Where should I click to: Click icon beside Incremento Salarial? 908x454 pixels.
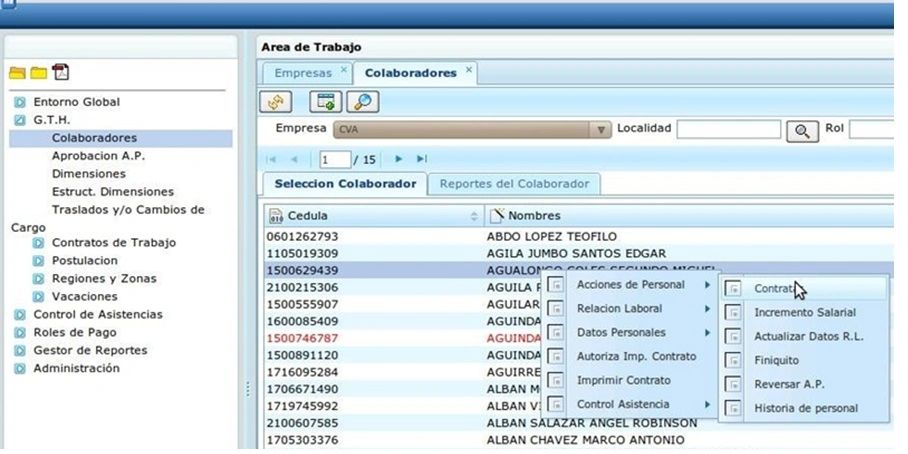(733, 312)
